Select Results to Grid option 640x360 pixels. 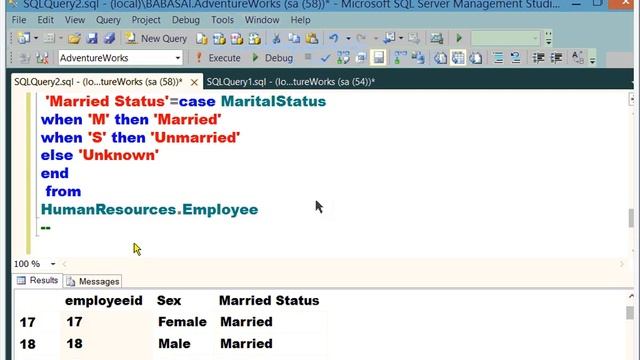(458, 58)
